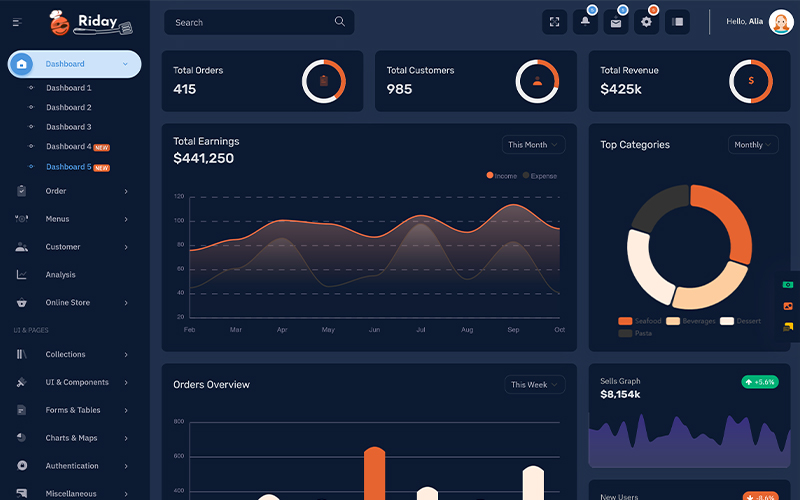The height and width of the screenshot is (500, 800).
Task: Toggle fullscreen mode icon
Action: (x=554, y=22)
